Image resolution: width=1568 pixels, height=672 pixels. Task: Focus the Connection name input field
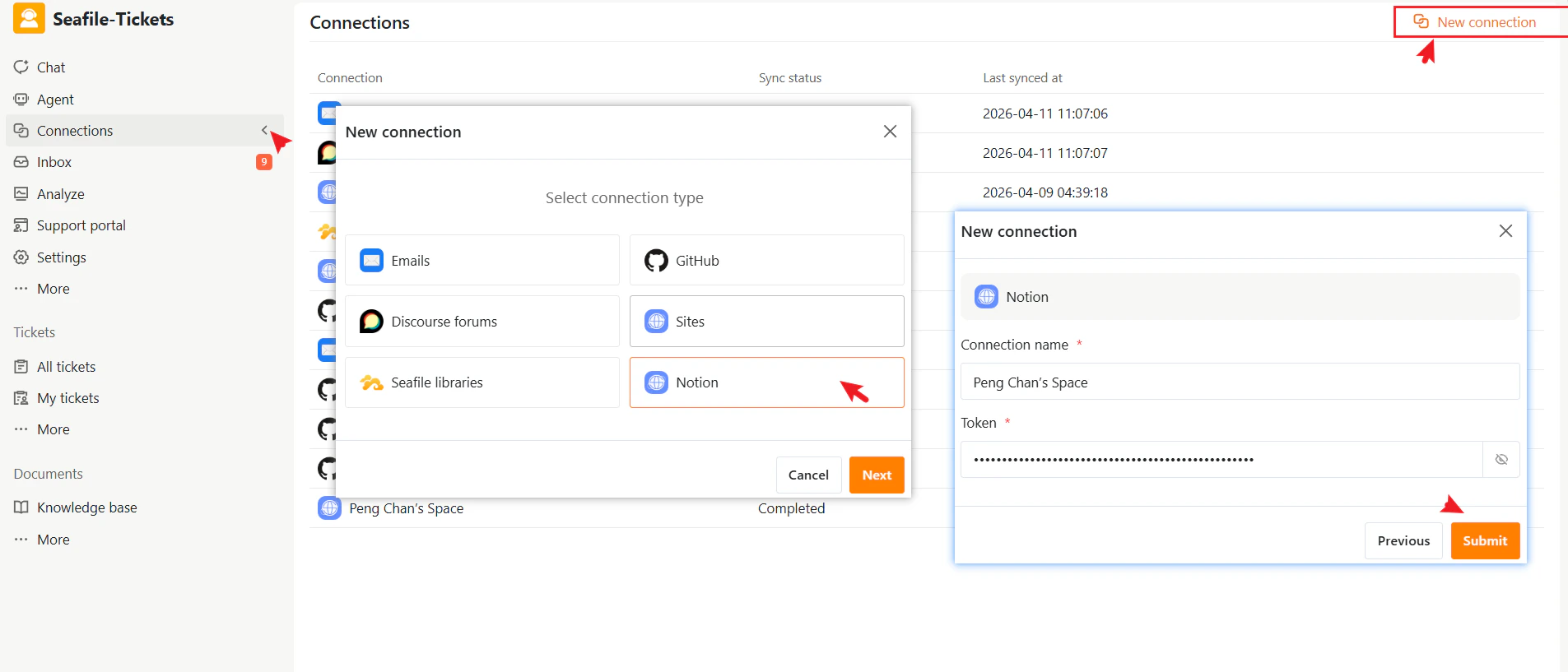tap(1240, 382)
